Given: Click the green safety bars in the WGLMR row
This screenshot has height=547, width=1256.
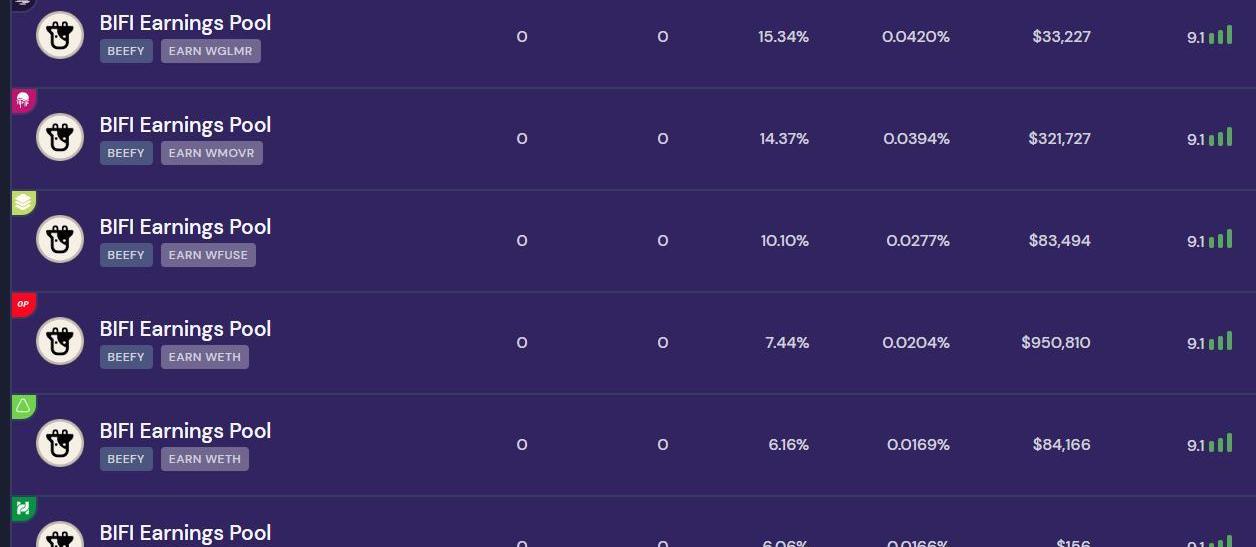Looking at the screenshot, I should [x=1220, y=36].
